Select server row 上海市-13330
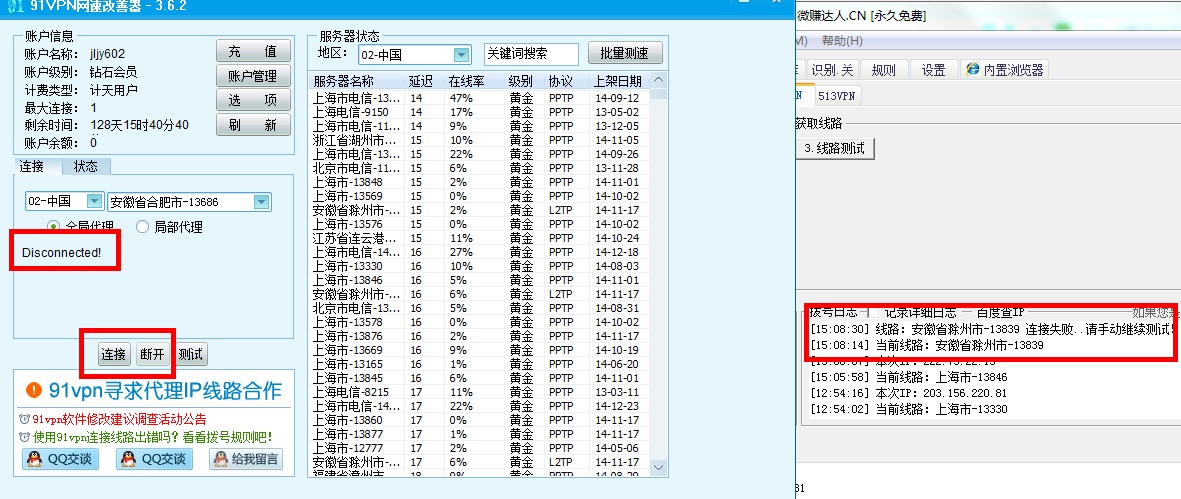The width and height of the screenshot is (1181, 499). click(479, 266)
